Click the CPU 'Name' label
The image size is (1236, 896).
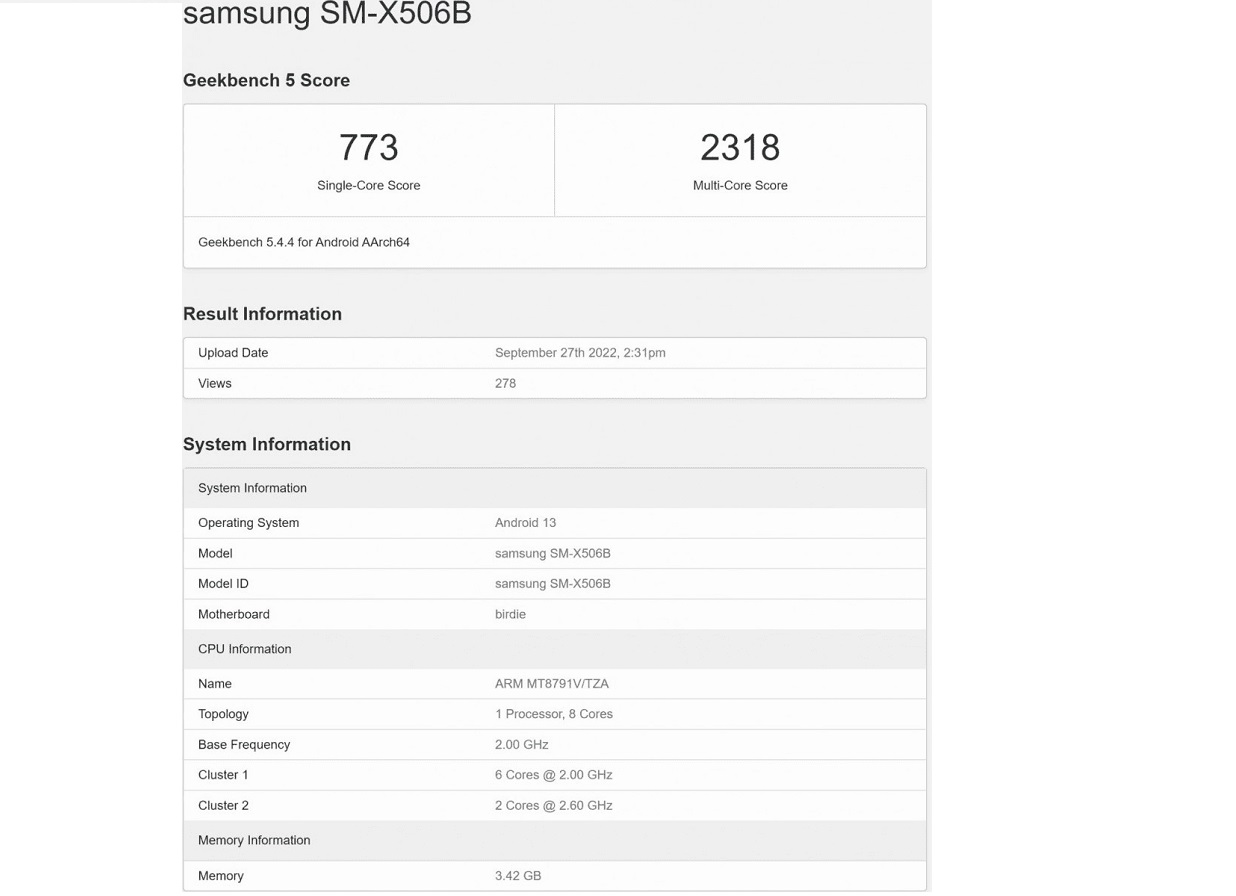coord(215,684)
